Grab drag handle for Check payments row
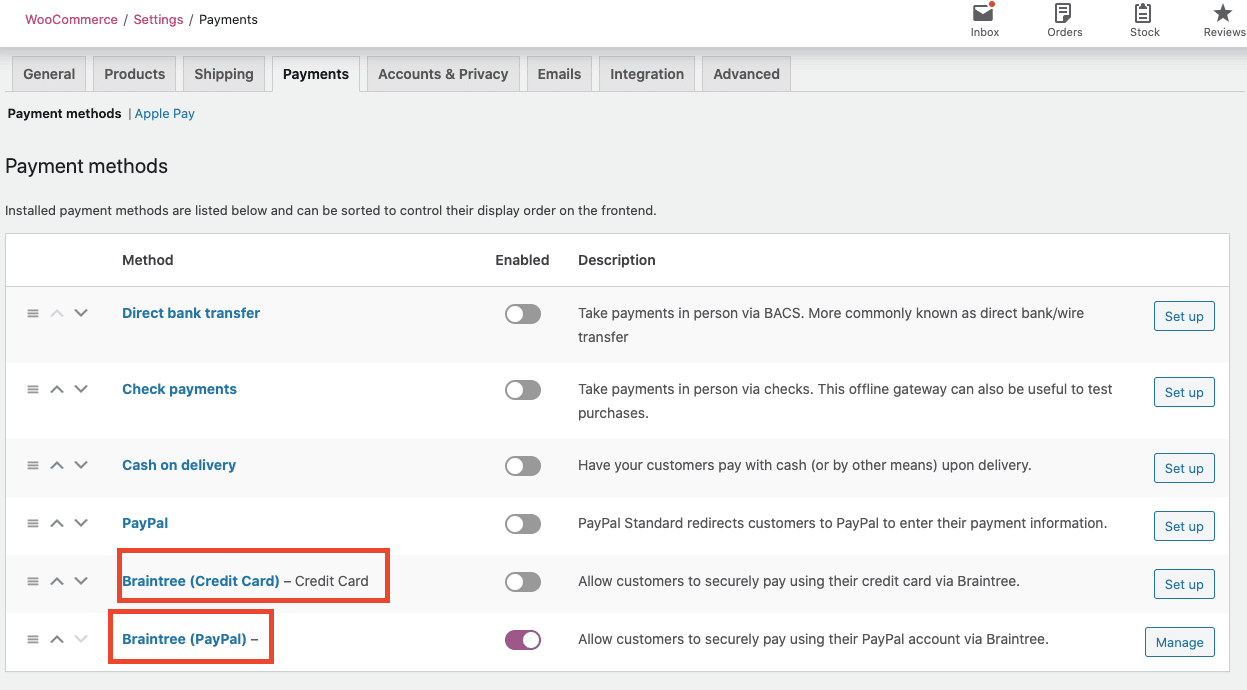Screen dimensions: 1247x690 coord(33,389)
